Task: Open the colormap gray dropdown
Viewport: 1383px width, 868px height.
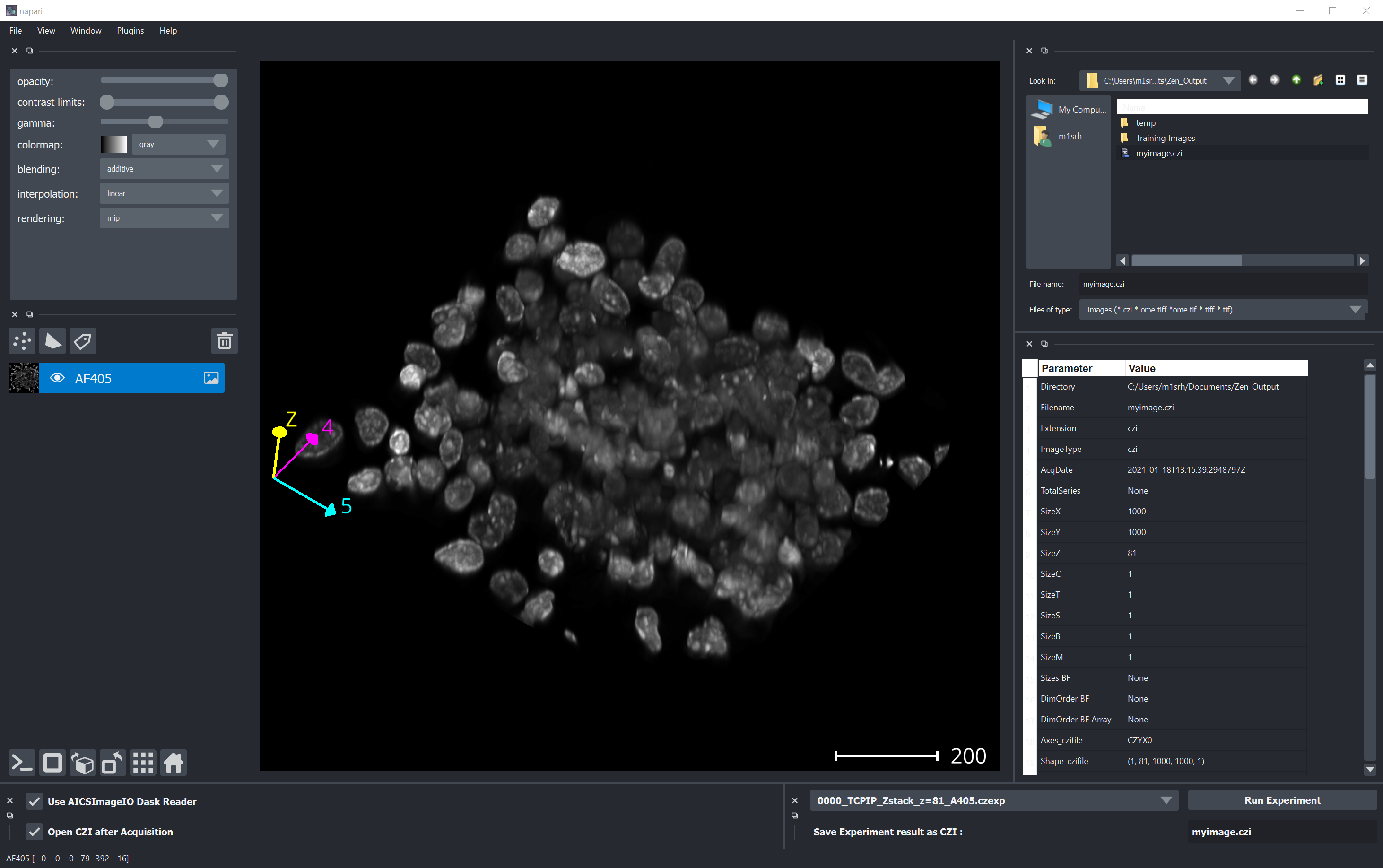Action: click(x=178, y=144)
